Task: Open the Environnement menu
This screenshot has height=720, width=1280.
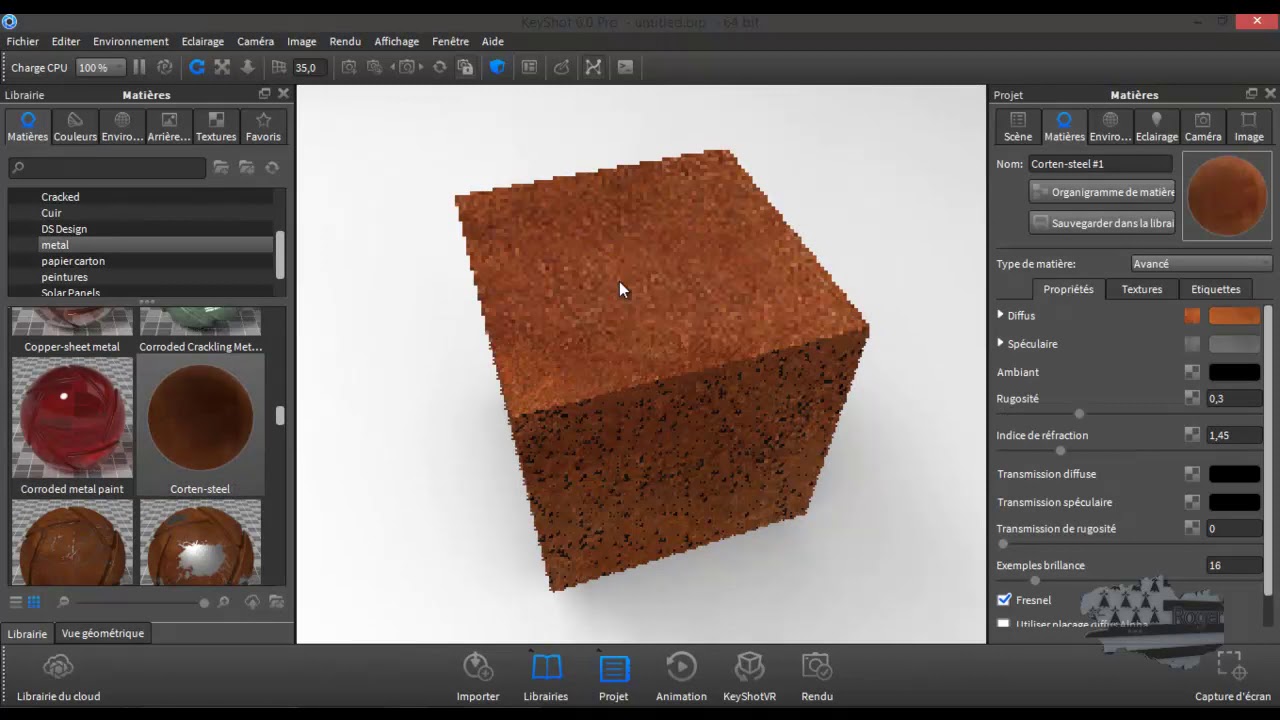Action: point(131,41)
